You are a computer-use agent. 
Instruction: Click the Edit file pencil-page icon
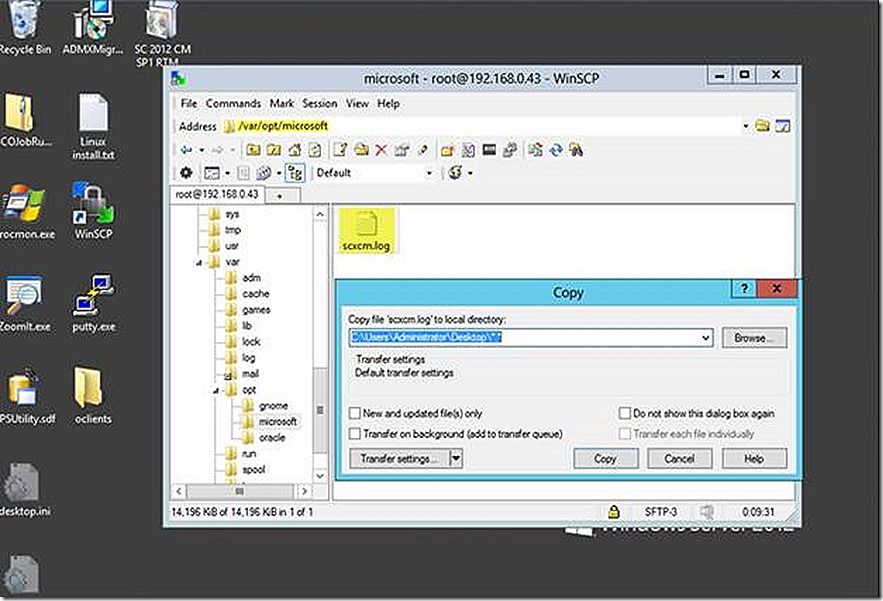pos(340,150)
